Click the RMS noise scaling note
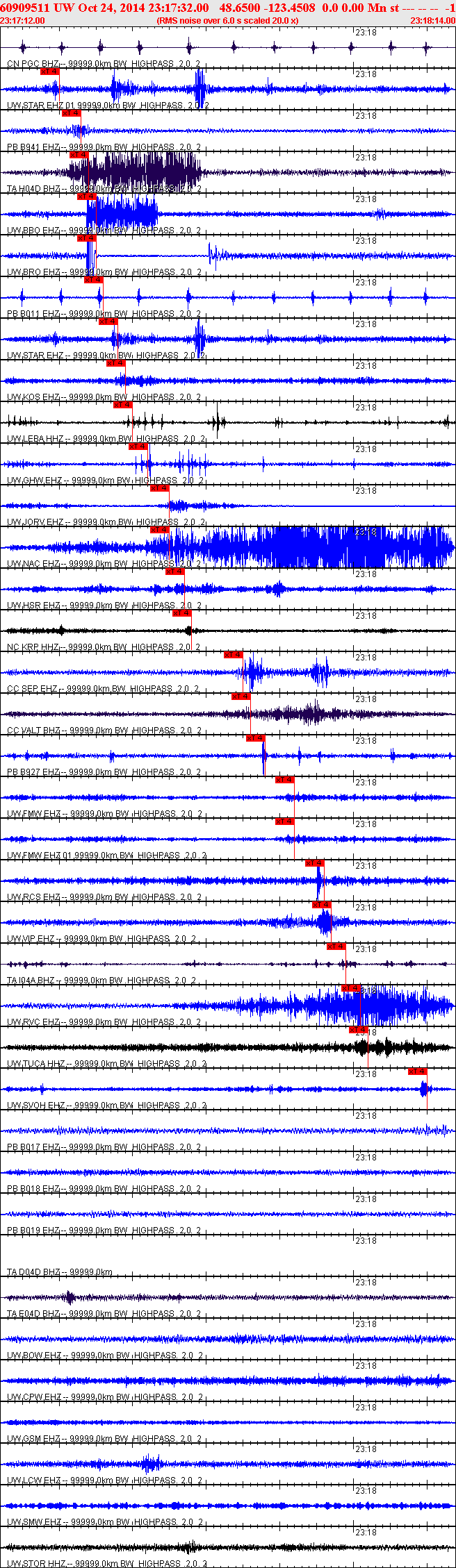The image size is (456, 1568). (x=228, y=21)
